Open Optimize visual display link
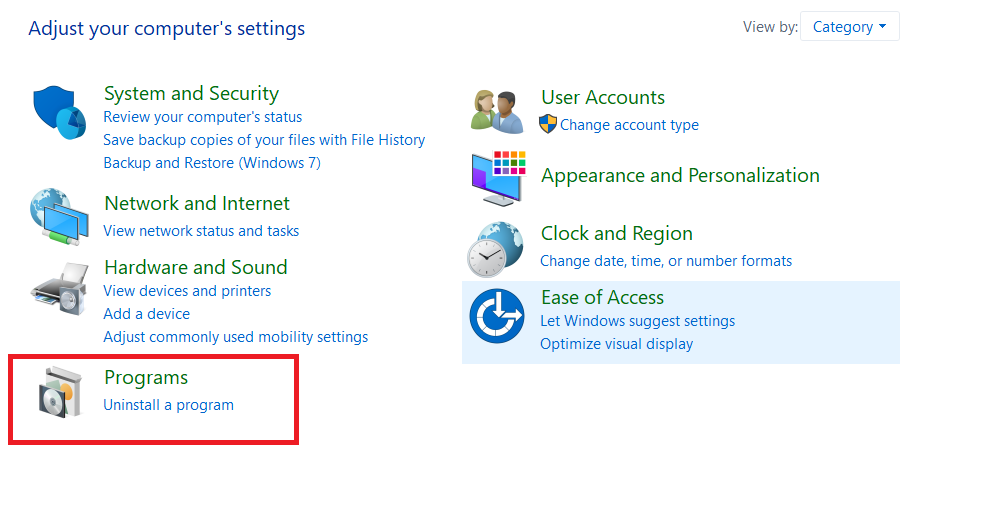The height and width of the screenshot is (512, 997). pyautogui.click(x=616, y=344)
